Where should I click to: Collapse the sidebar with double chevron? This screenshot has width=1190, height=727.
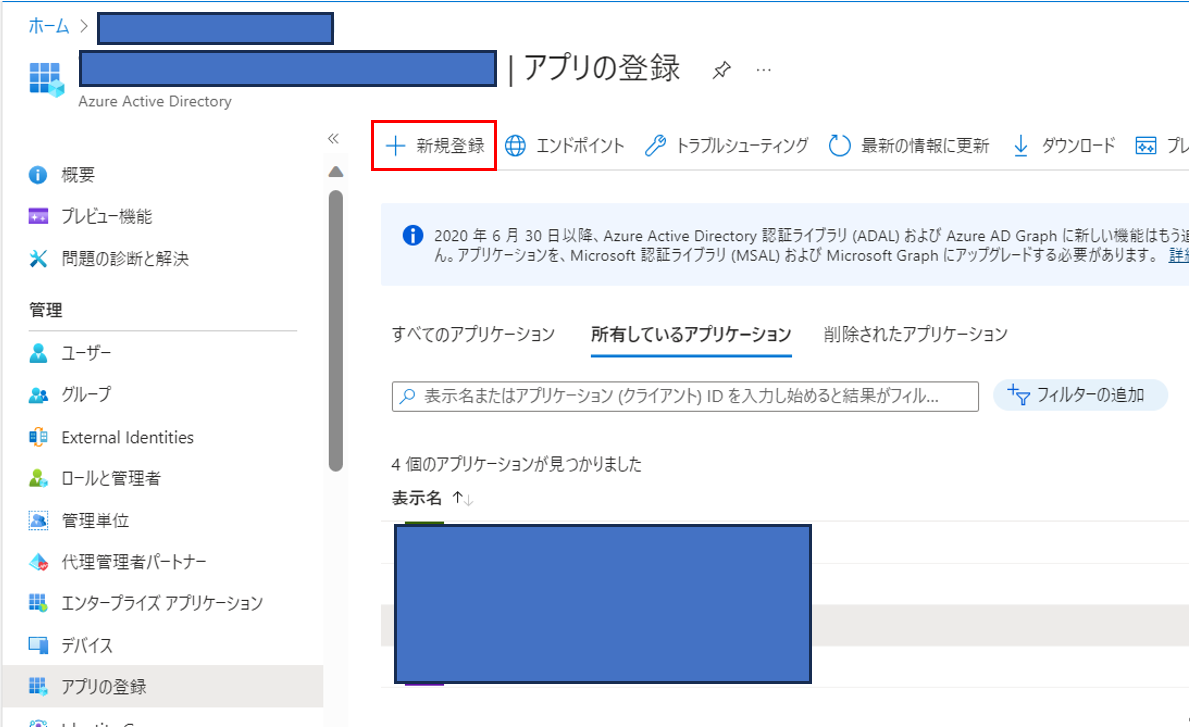(x=333, y=138)
